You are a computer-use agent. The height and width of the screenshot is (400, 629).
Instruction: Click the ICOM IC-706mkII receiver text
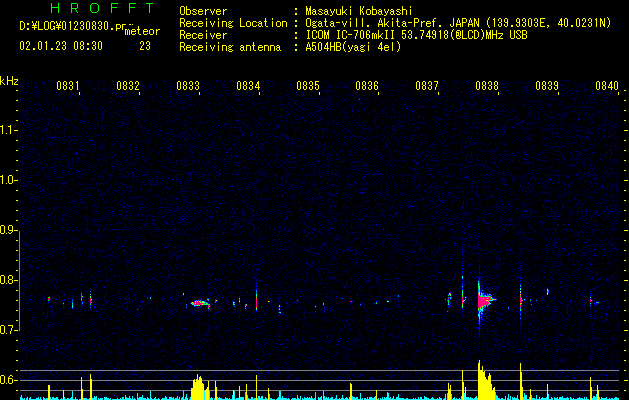click(x=416, y=35)
